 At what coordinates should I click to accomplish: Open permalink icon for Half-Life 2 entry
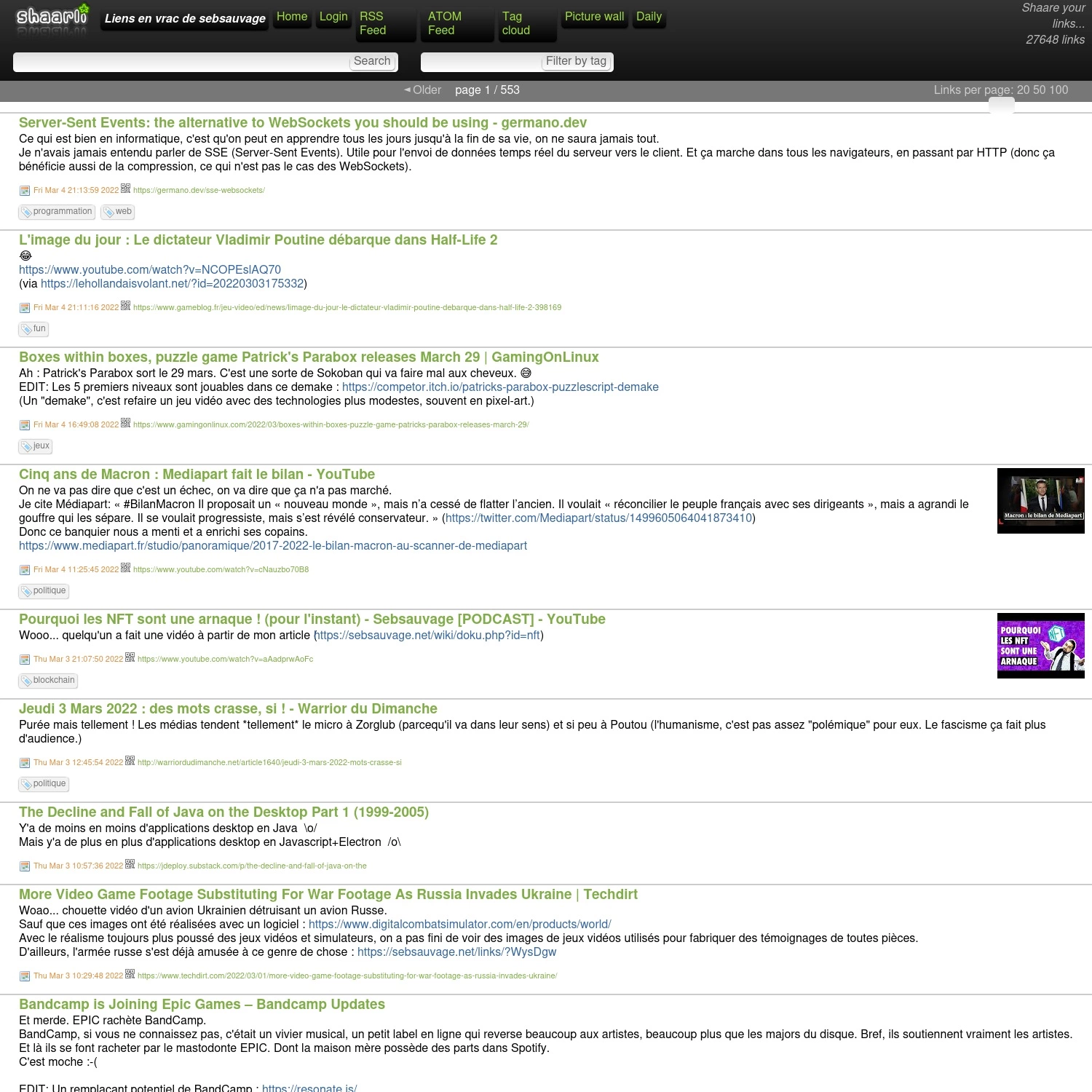click(x=25, y=308)
